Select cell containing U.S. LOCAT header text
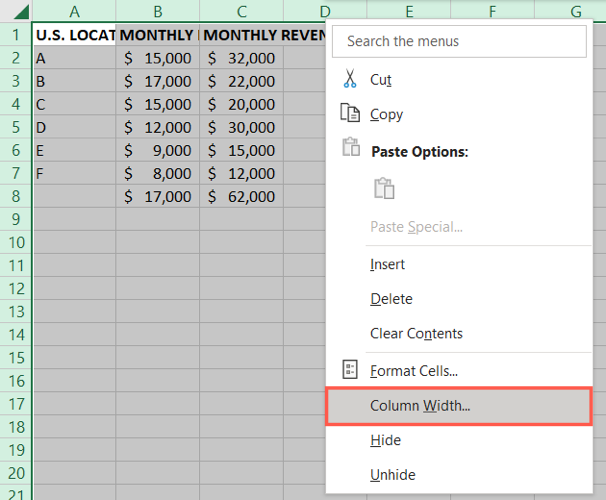The width and height of the screenshot is (606, 500). point(74,35)
